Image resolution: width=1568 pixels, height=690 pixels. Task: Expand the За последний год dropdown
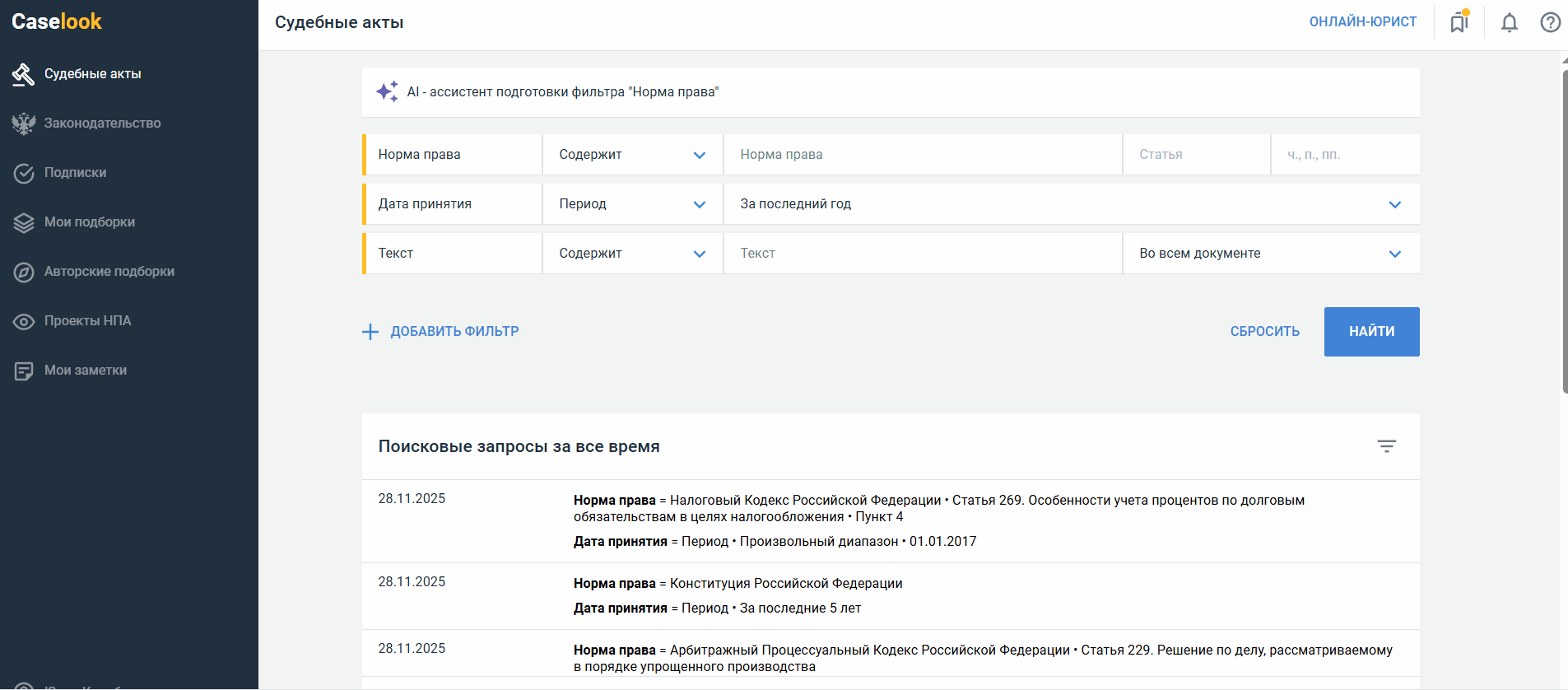tap(1070, 204)
